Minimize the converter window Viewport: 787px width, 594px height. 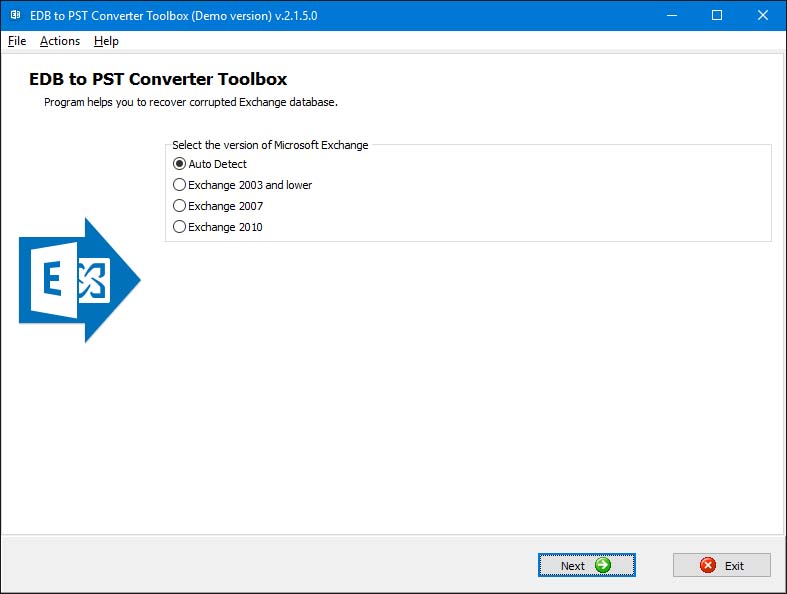tap(672, 15)
